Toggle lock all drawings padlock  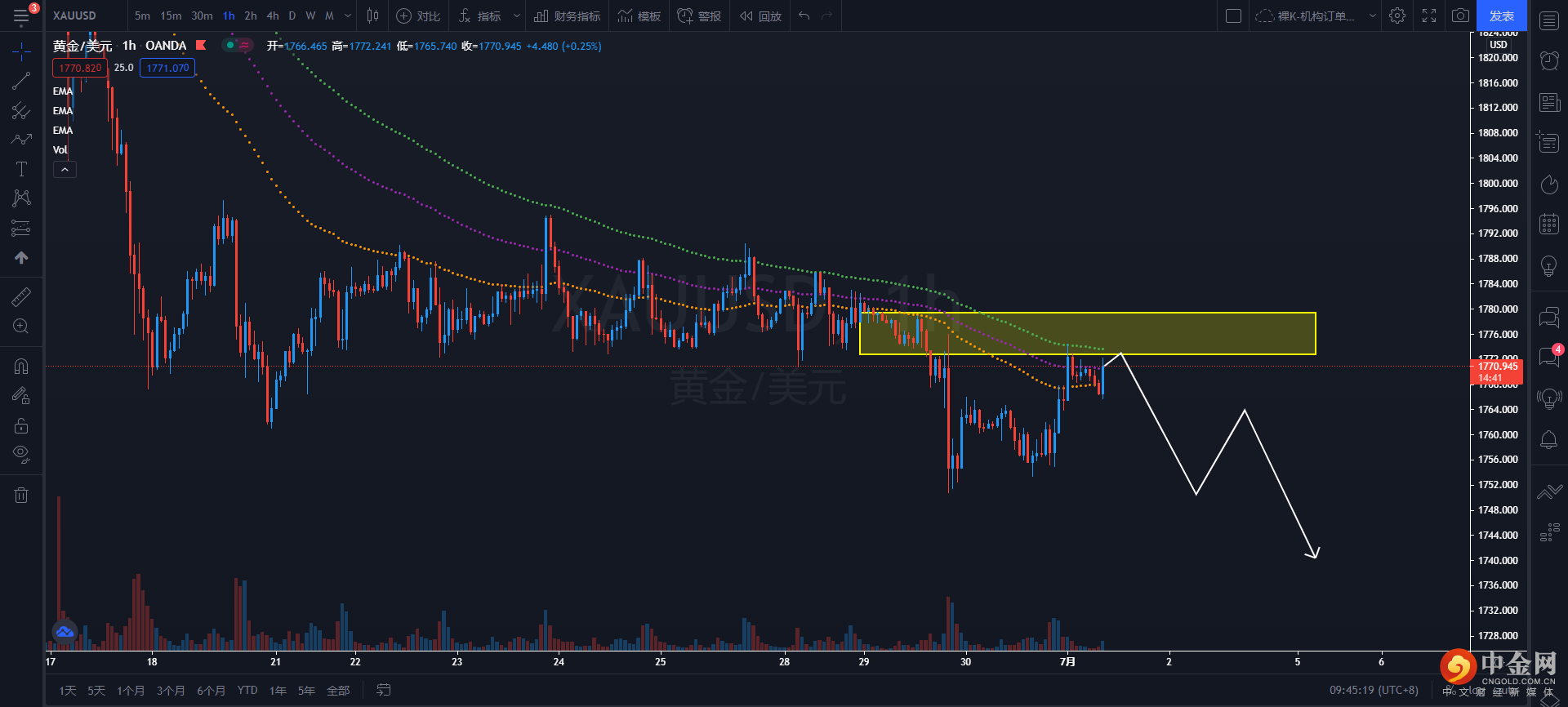[x=21, y=425]
